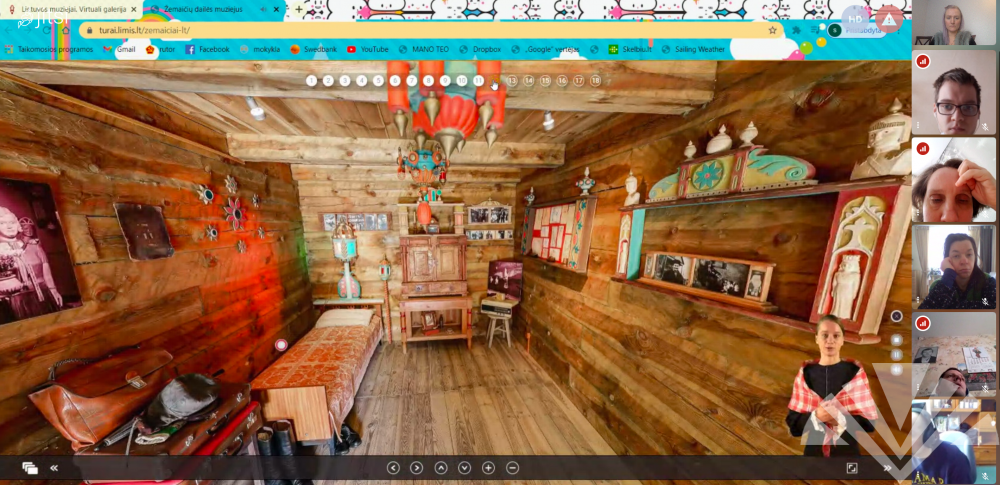Screen dimensions: 1000x485
Task: Toggle fullscreen mode of the tour
Action: (x=851, y=468)
